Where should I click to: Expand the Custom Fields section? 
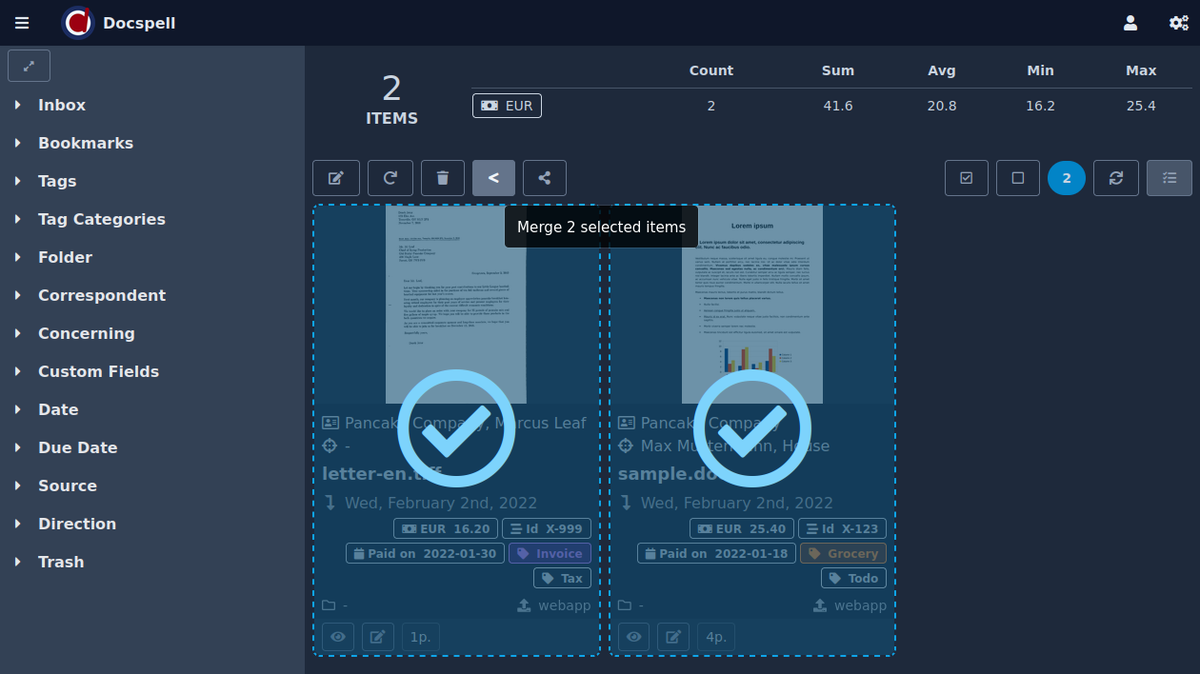98,371
